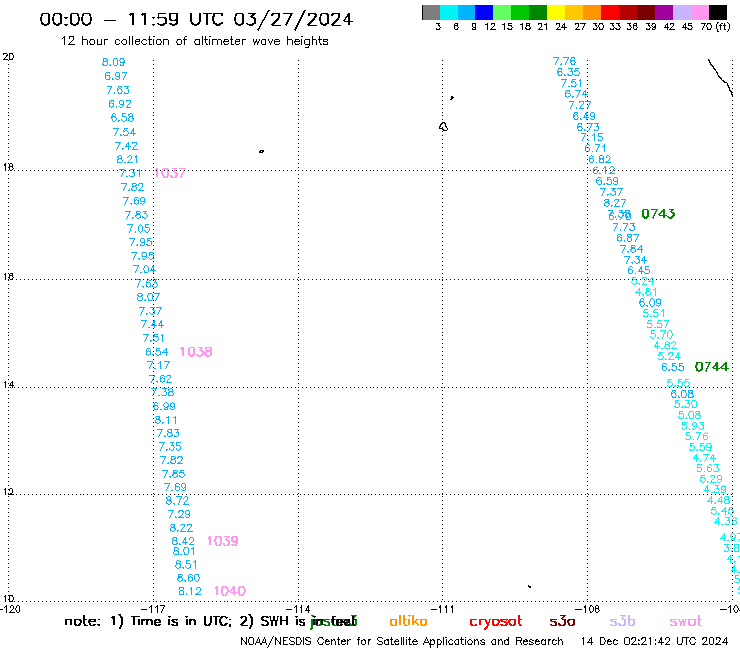Click the wave height value 8.09
Viewport: 740px width, 650px height.
click(113, 62)
